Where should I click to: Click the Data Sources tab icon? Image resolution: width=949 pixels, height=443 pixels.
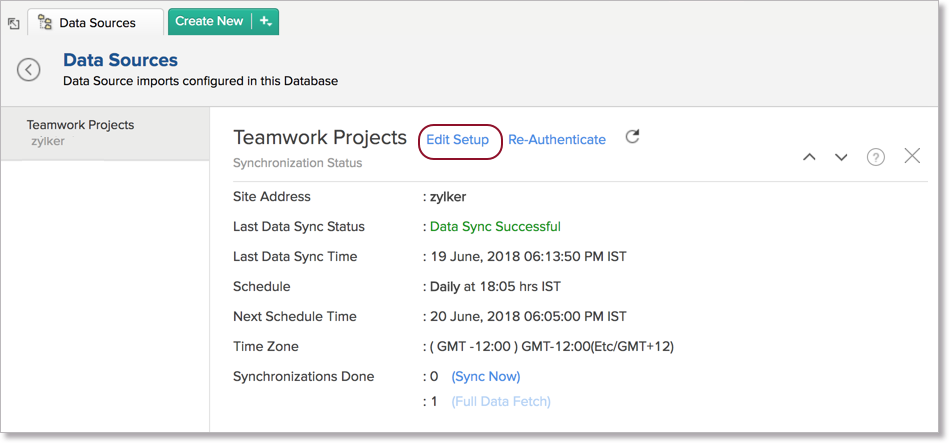(x=45, y=22)
